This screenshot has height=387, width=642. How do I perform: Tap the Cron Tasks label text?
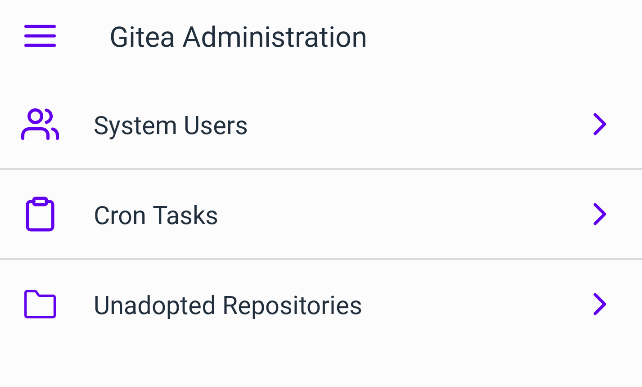tap(156, 215)
